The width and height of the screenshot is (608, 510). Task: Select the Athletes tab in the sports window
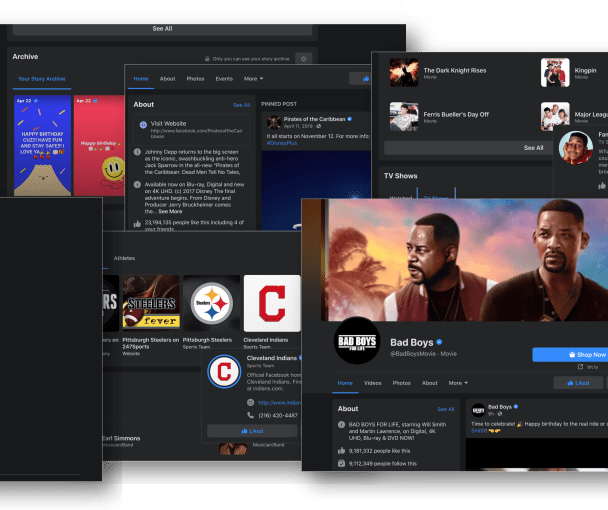coord(124,258)
